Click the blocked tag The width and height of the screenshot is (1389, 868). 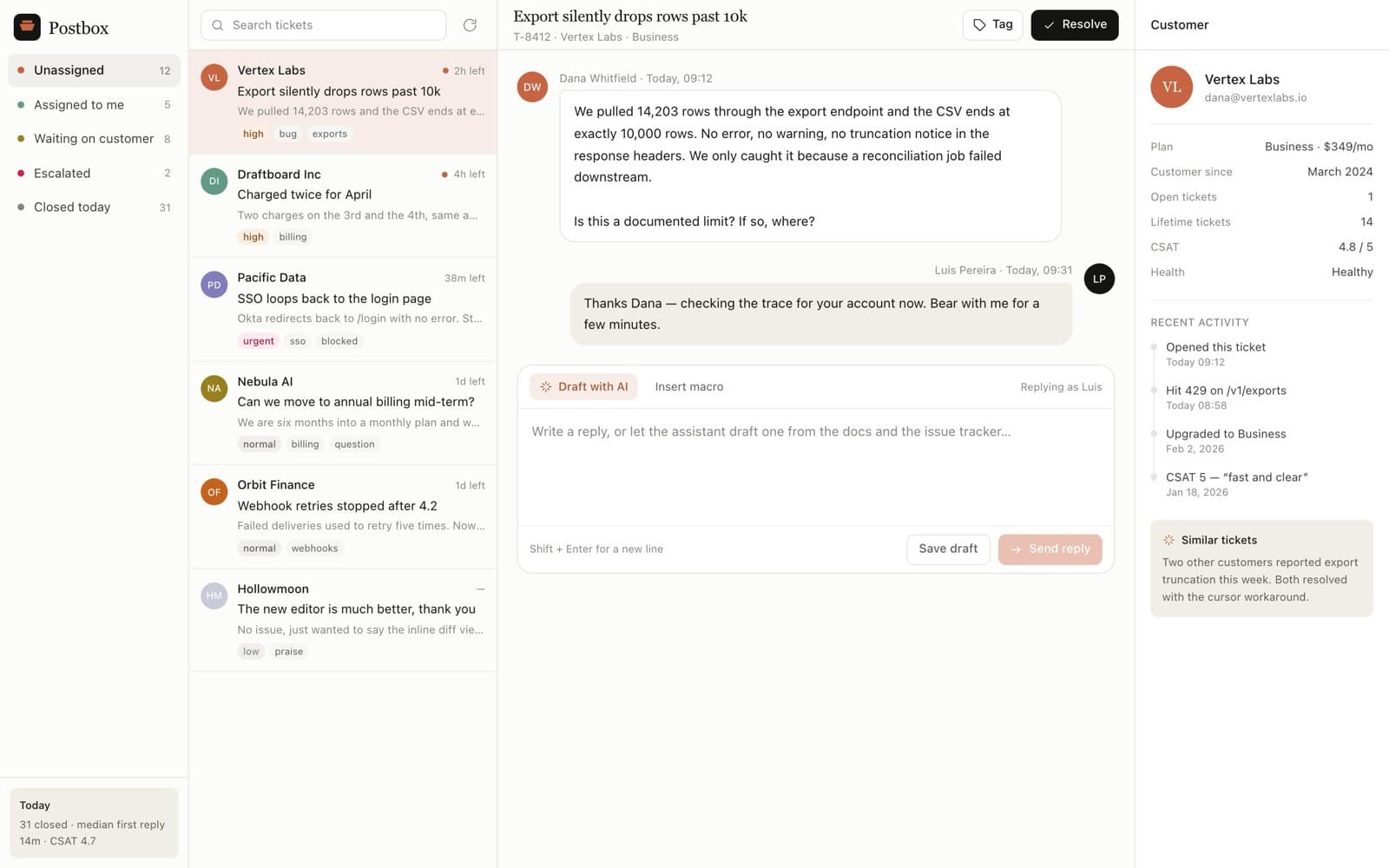click(x=339, y=341)
